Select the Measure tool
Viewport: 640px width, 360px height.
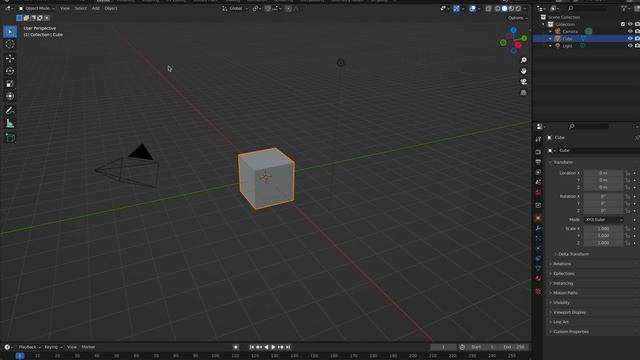coord(10,123)
